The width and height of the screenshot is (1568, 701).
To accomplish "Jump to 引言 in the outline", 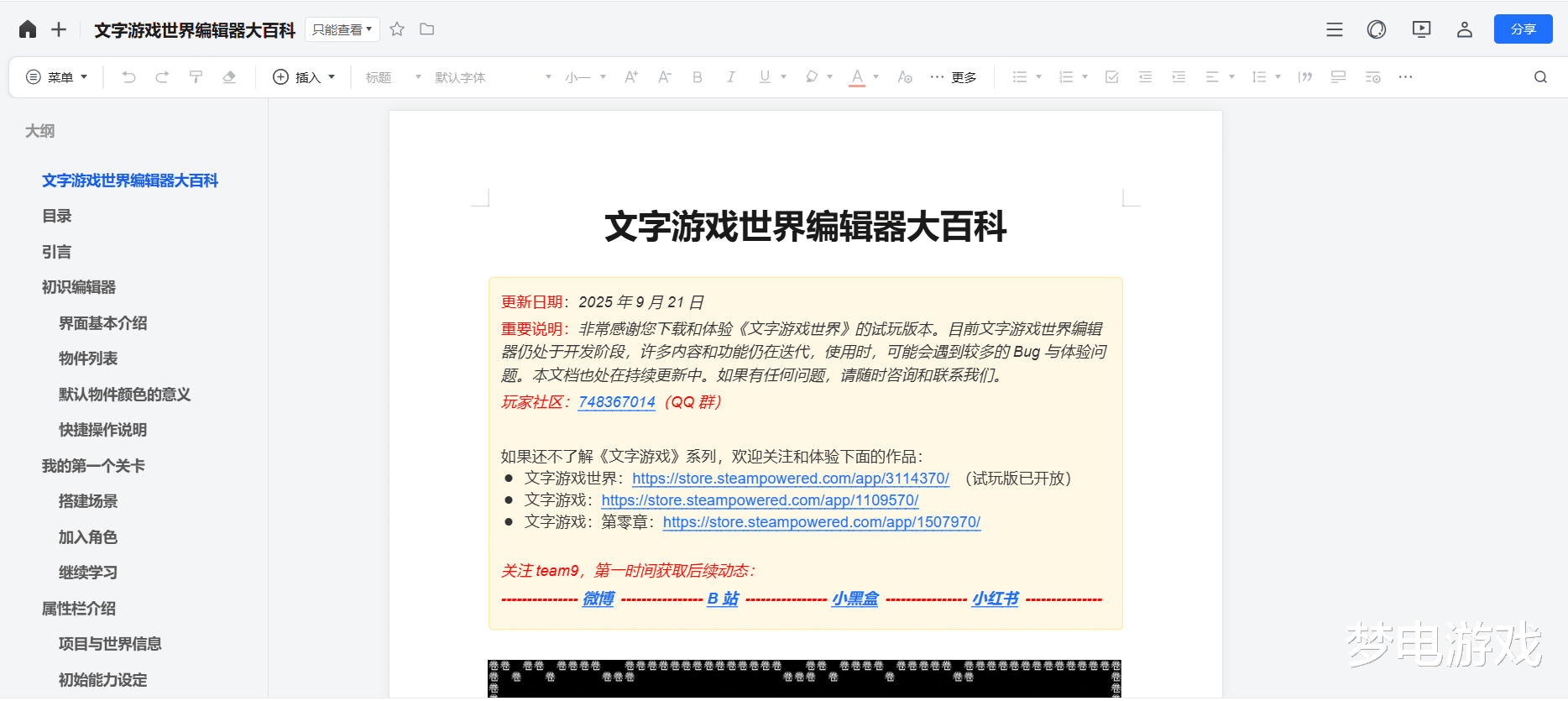I will click(x=57, y=252).
